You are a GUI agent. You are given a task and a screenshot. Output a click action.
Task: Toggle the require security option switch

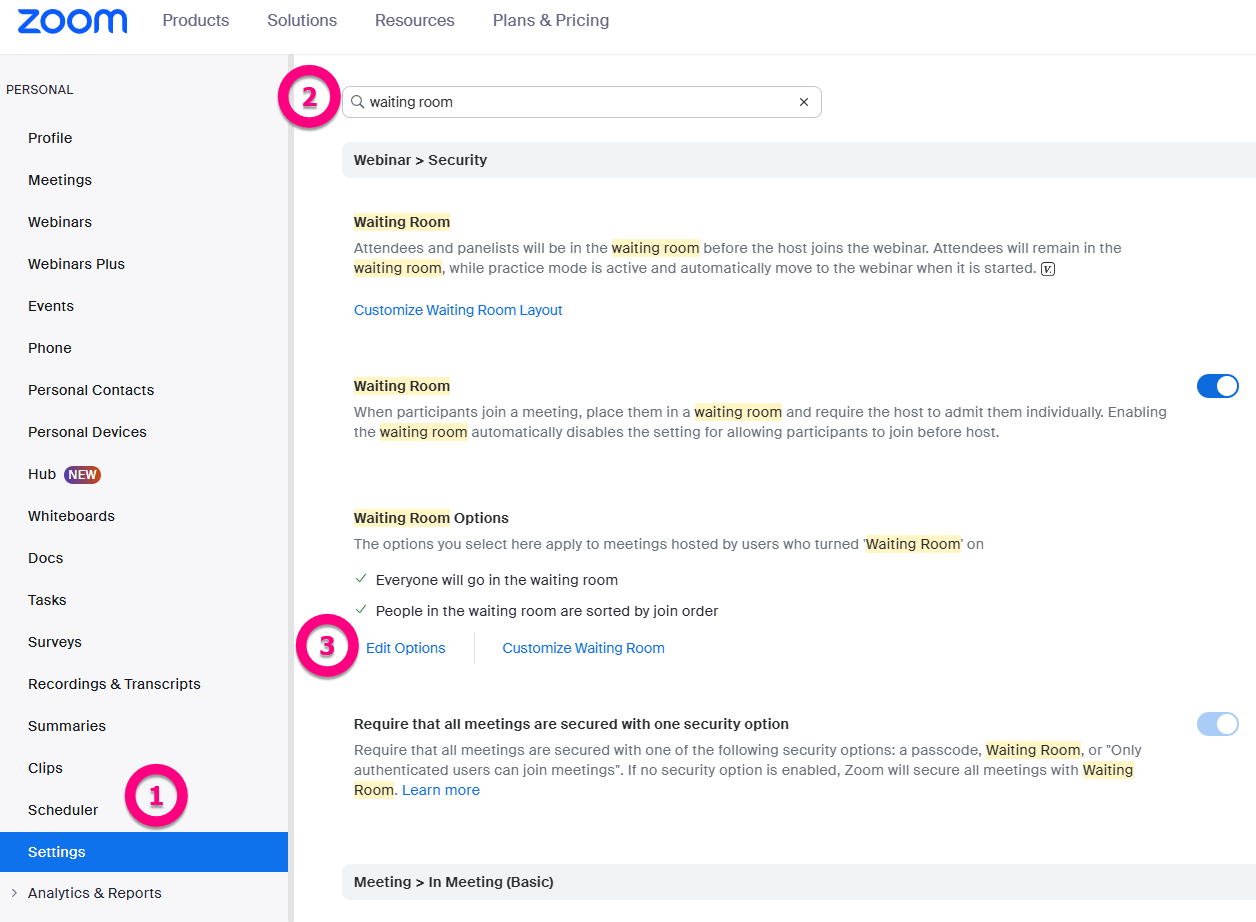pyautogui.click(x=1217, y=724)
